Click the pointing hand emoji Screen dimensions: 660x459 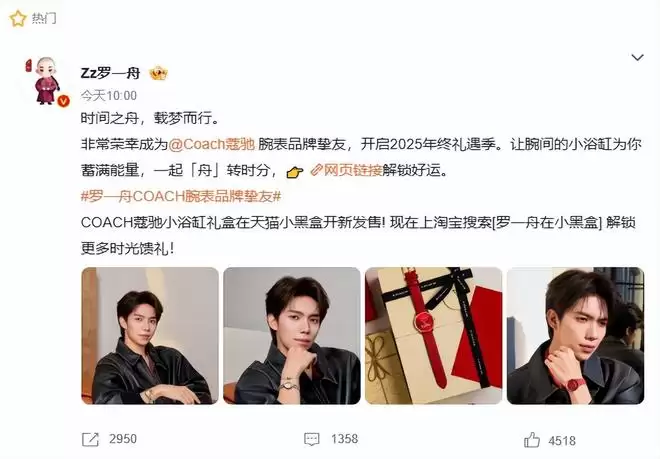pyautogui.click(x=294, y=172)
